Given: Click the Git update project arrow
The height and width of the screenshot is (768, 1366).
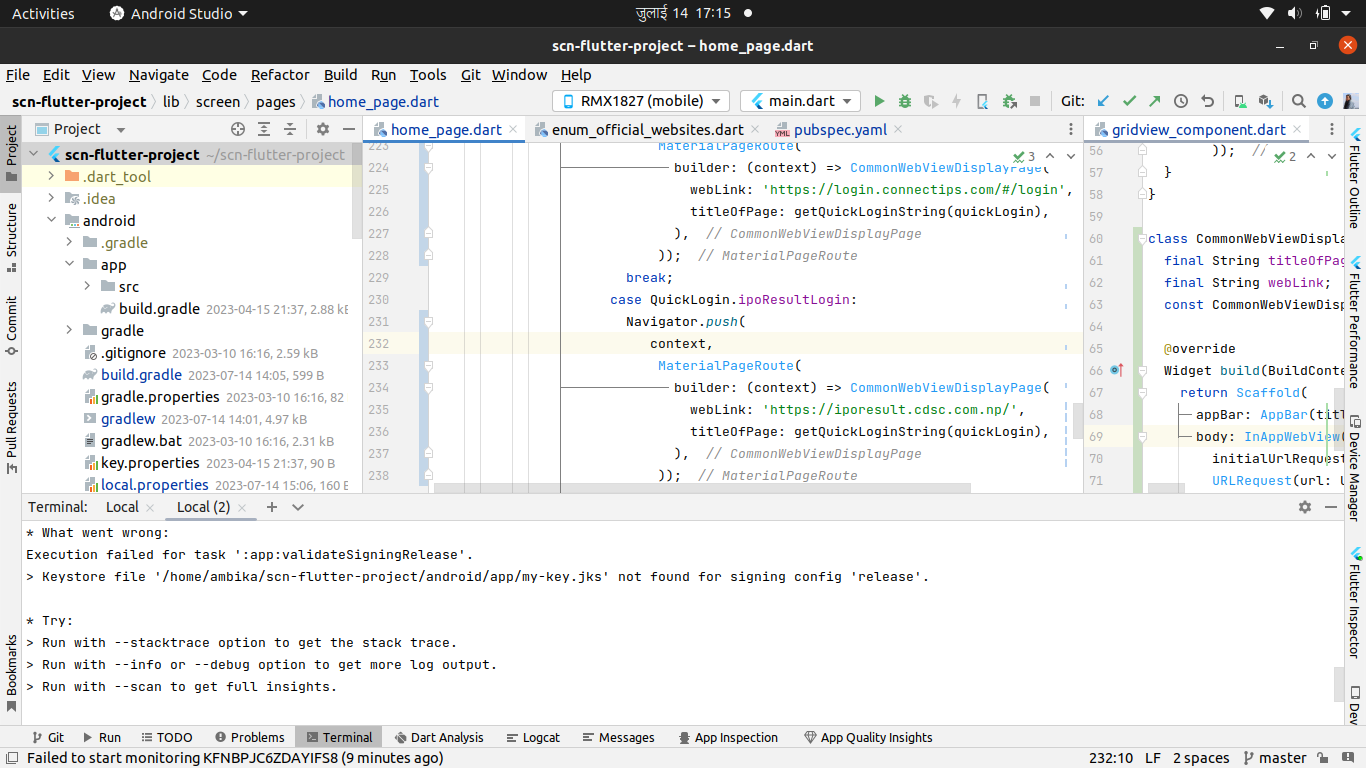Looking at the screenshot, I should coord(1103,101).
